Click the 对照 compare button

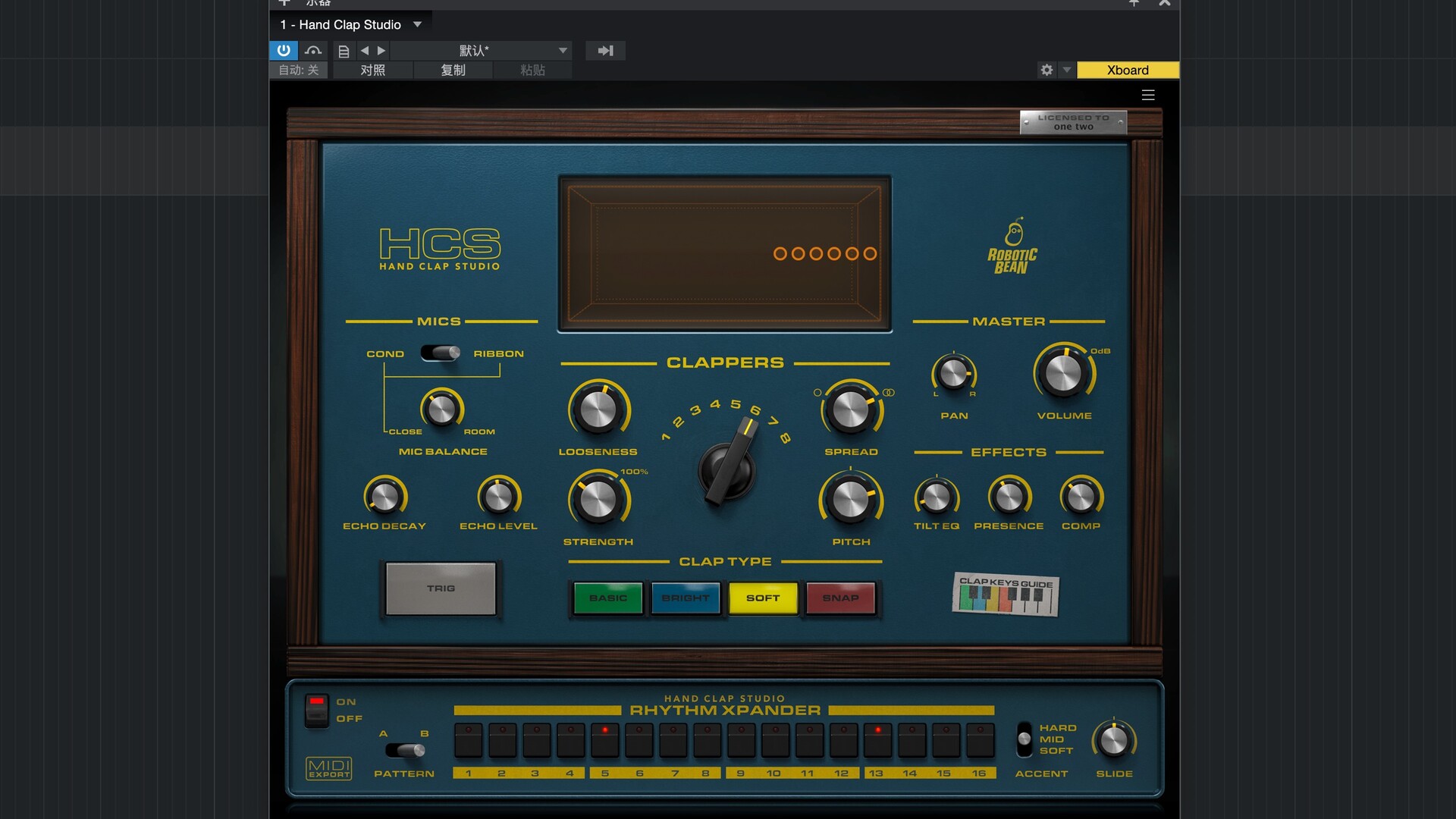(372, 70)
